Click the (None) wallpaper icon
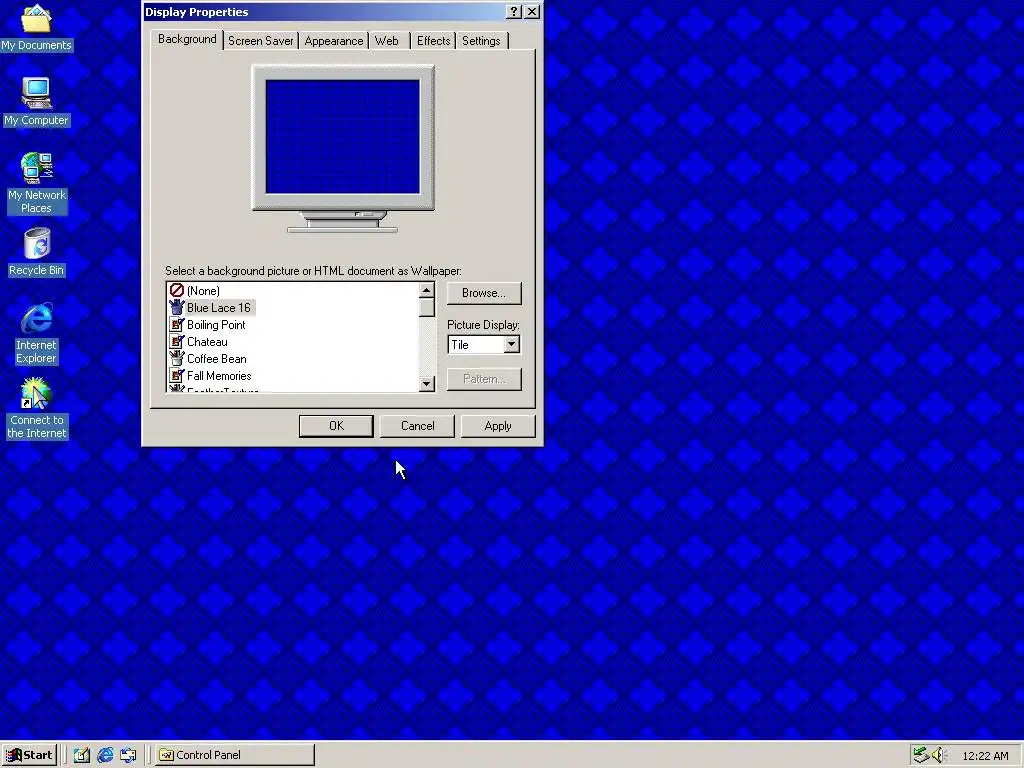The width and height of the screenshot is (1024, 768). pos(176,291)
